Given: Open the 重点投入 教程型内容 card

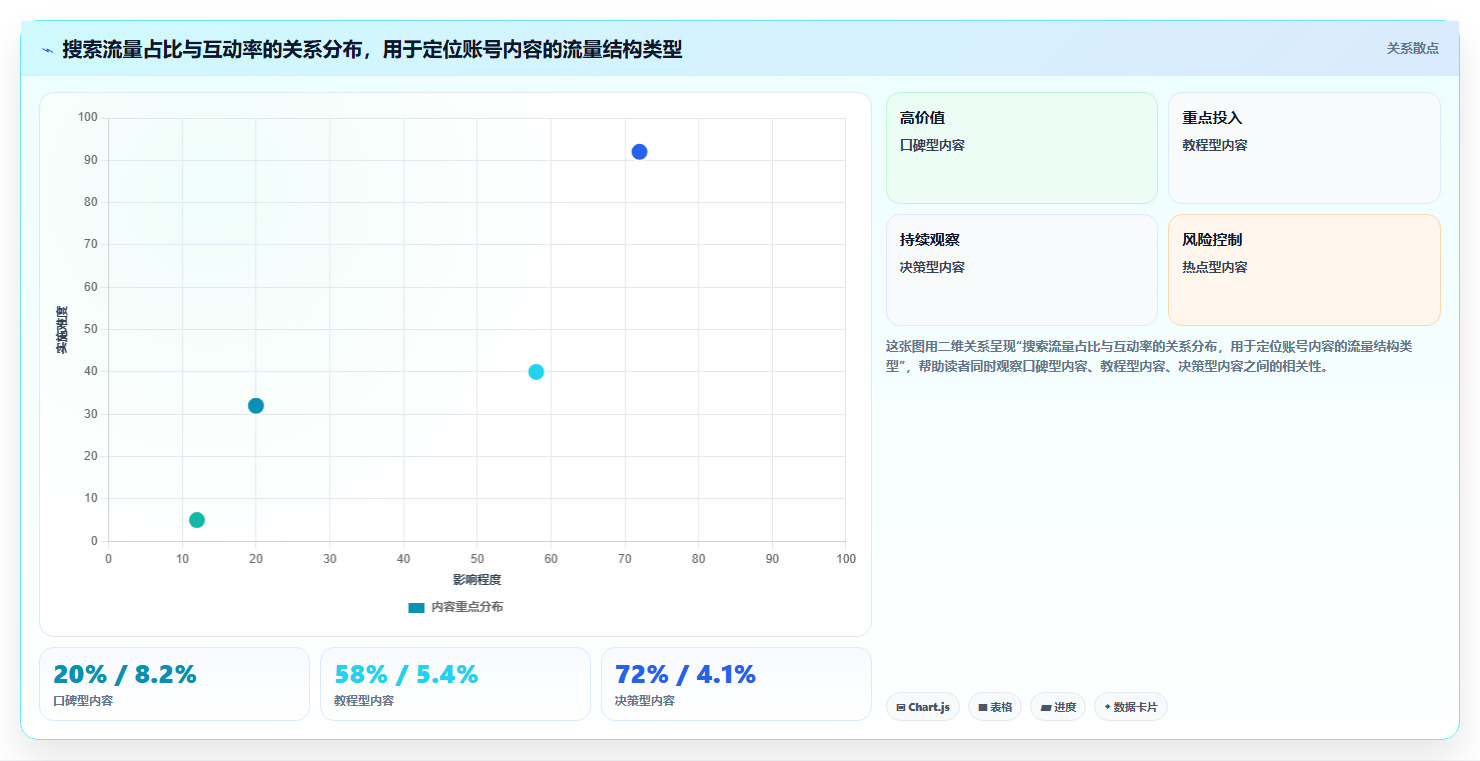Looking at the screenshot, I should [1304, 148].
